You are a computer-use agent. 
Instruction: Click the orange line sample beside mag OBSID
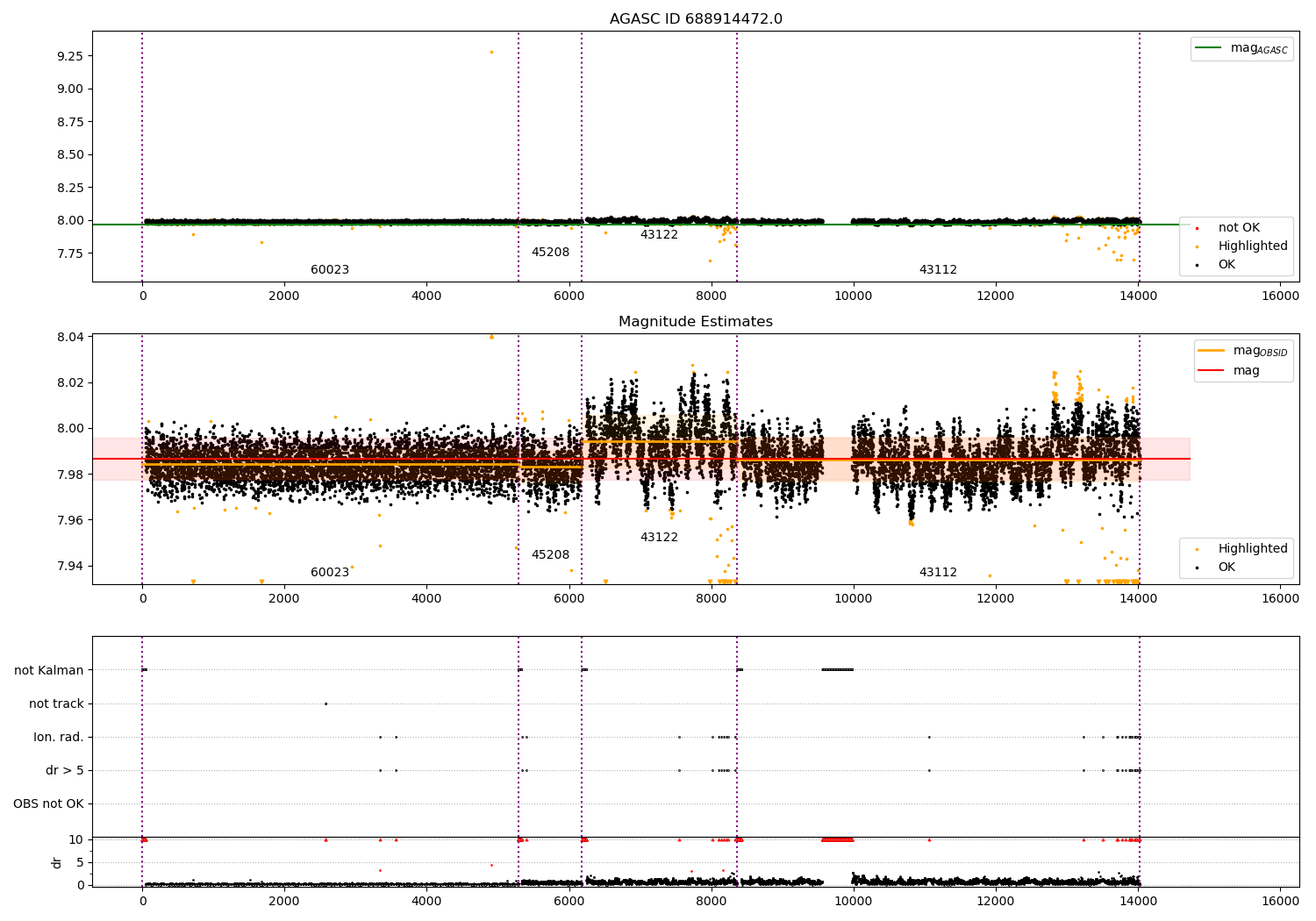pyautogui.click(x=1211, y=351)
